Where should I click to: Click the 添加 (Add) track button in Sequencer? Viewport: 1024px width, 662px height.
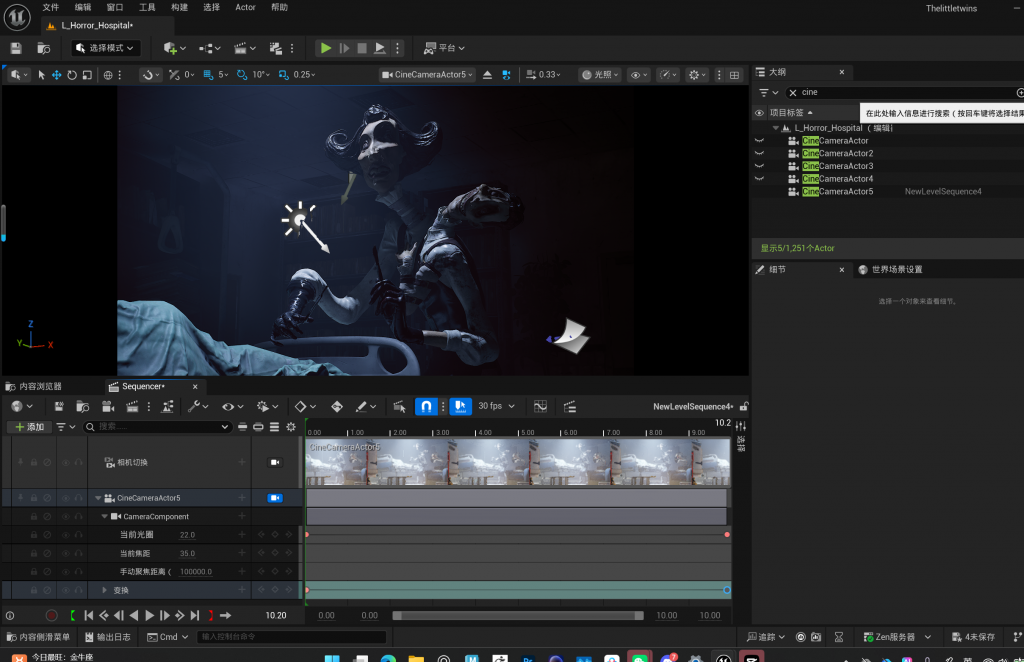[29, 427]
